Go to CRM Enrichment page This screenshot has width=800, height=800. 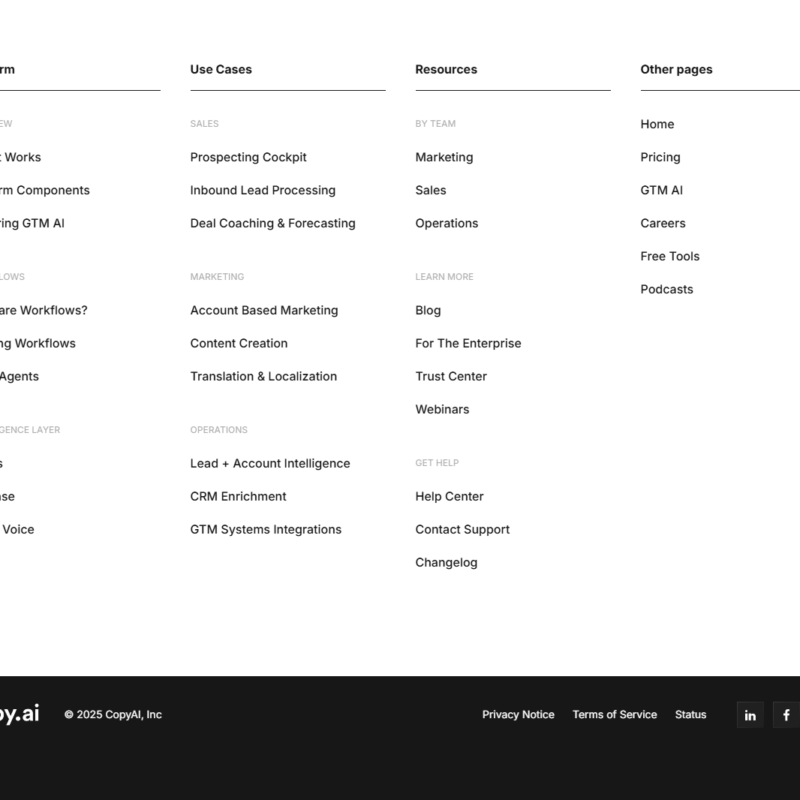coord(238,496)
